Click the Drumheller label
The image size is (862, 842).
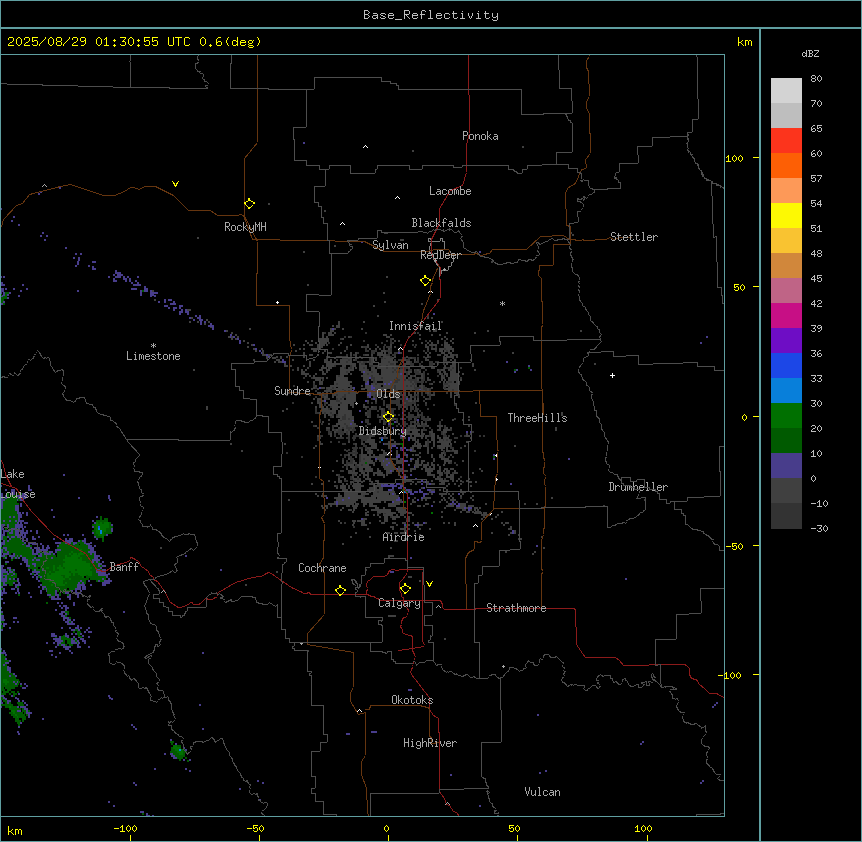tap(638, 487)
